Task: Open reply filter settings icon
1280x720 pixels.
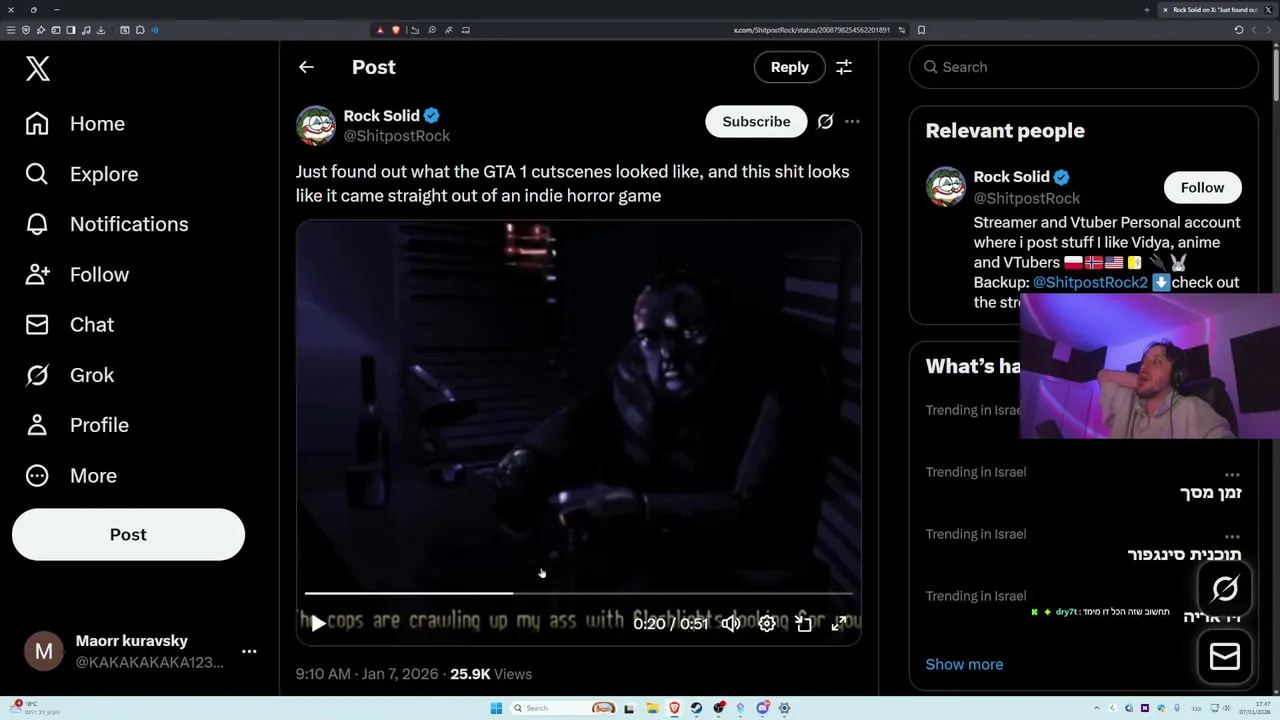Action: pos(844,67)
